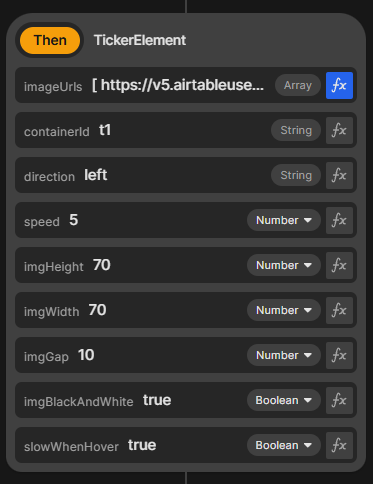Viewport: 373px width, 484px height.
Task: Click the Array type badge for imageUrls
Action: [x=298, y=85]
